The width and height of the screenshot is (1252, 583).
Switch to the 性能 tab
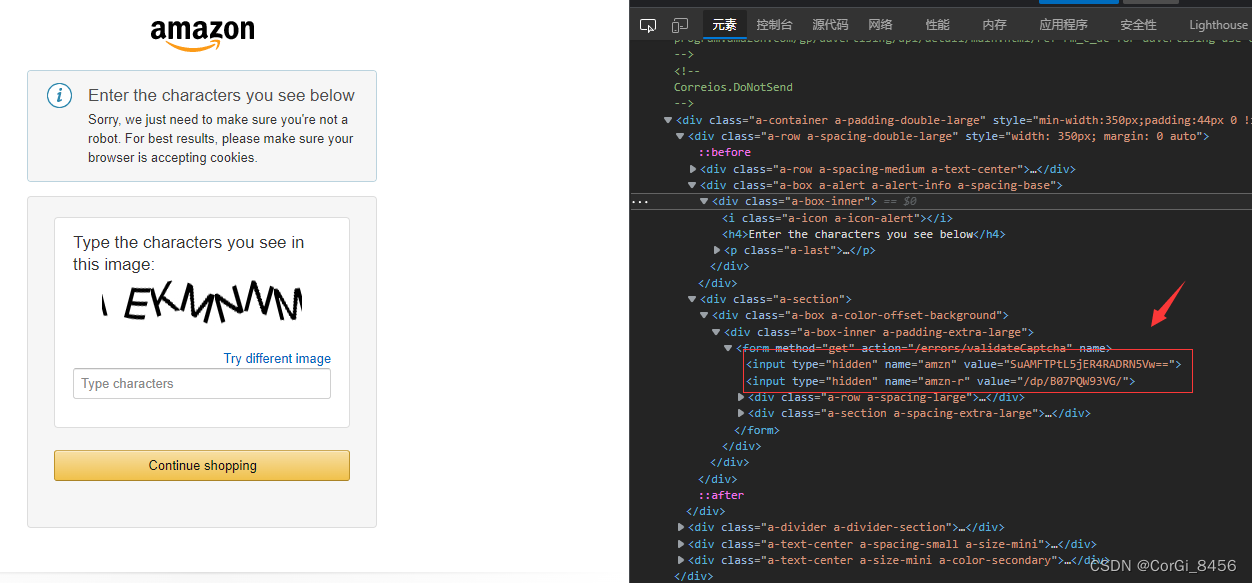point(938,25)
